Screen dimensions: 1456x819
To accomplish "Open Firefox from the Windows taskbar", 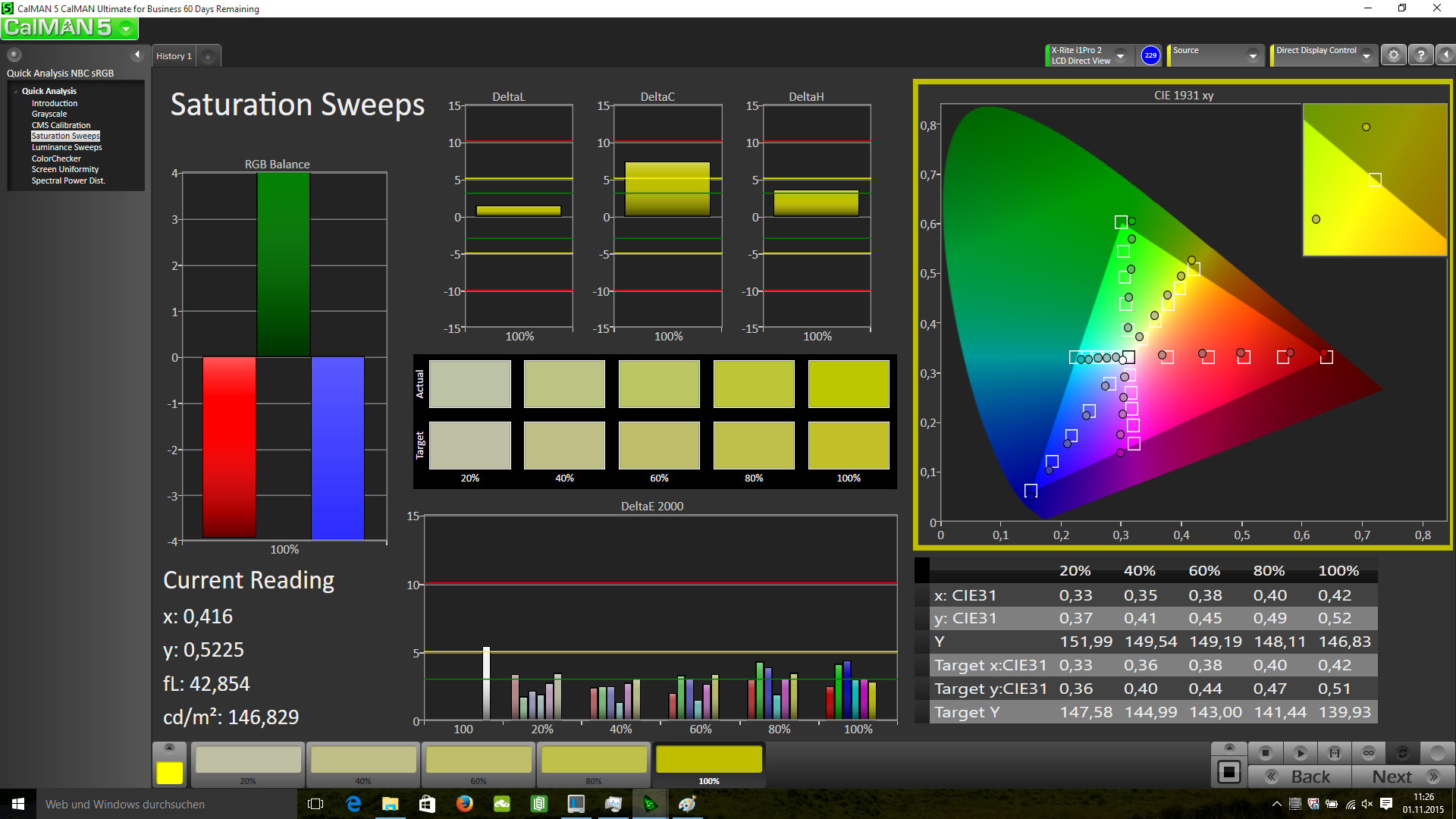I will tap(464, 804).
